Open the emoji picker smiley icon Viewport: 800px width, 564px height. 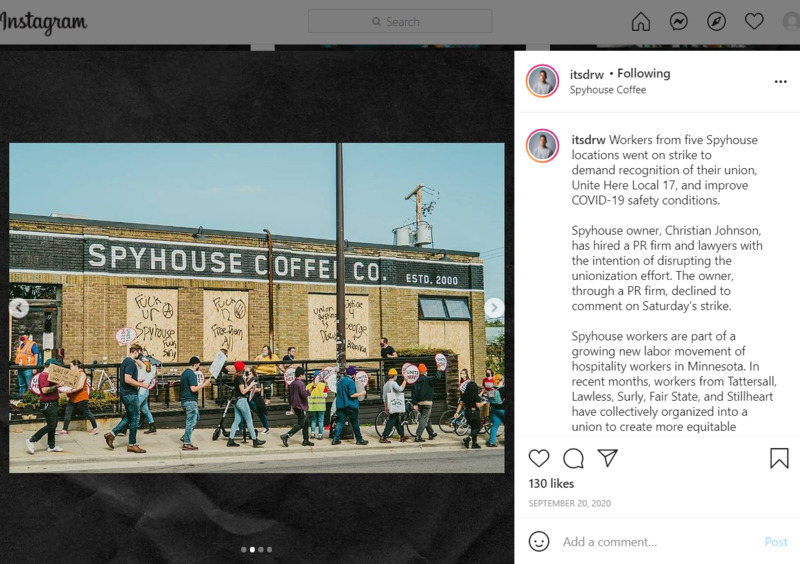pos(539,542)
